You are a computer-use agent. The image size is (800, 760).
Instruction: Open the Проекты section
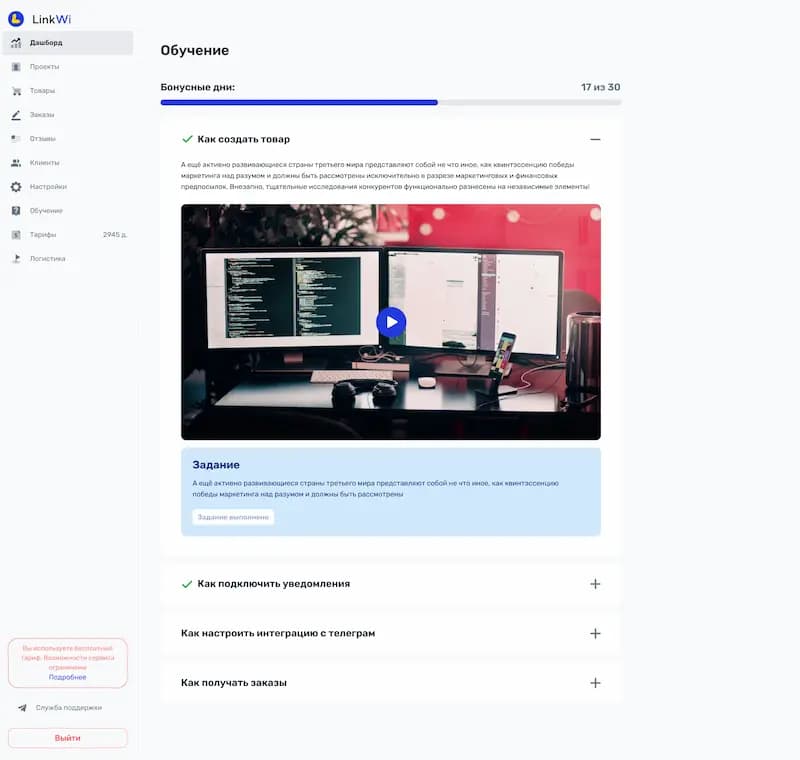[x=68, y=67]
